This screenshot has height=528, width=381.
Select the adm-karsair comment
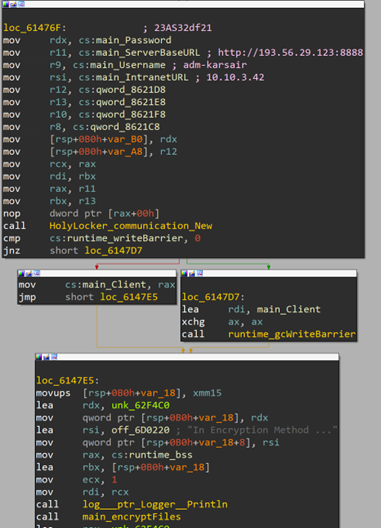click(215, 65)
